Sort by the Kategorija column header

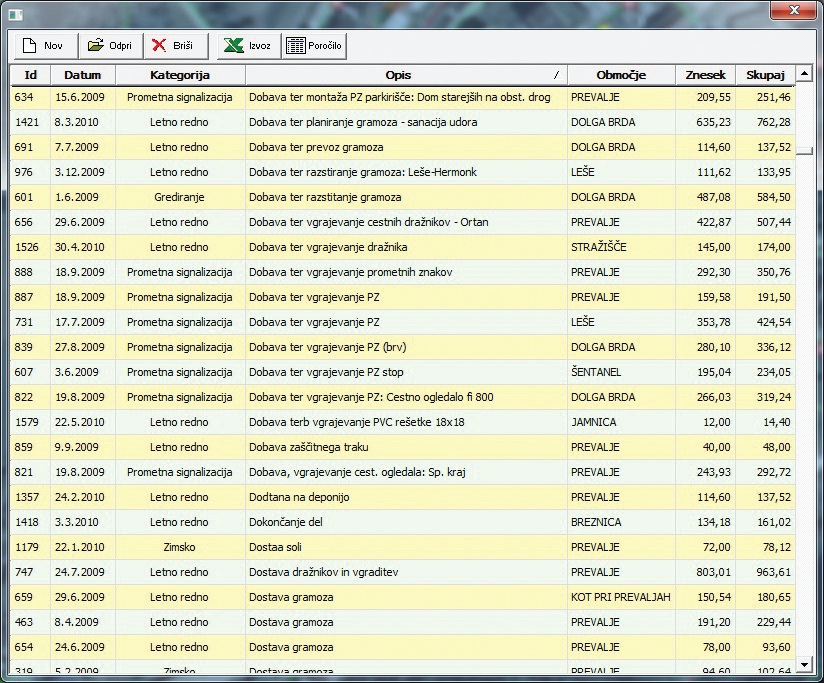pos(180,75)
